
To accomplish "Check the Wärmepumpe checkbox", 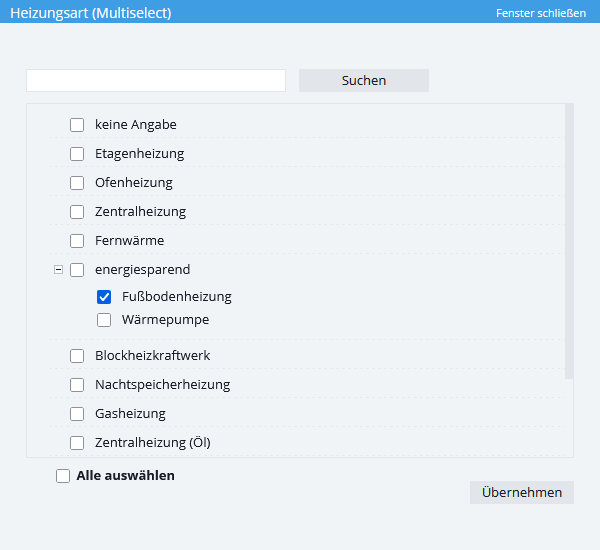I will pos(104,320).
